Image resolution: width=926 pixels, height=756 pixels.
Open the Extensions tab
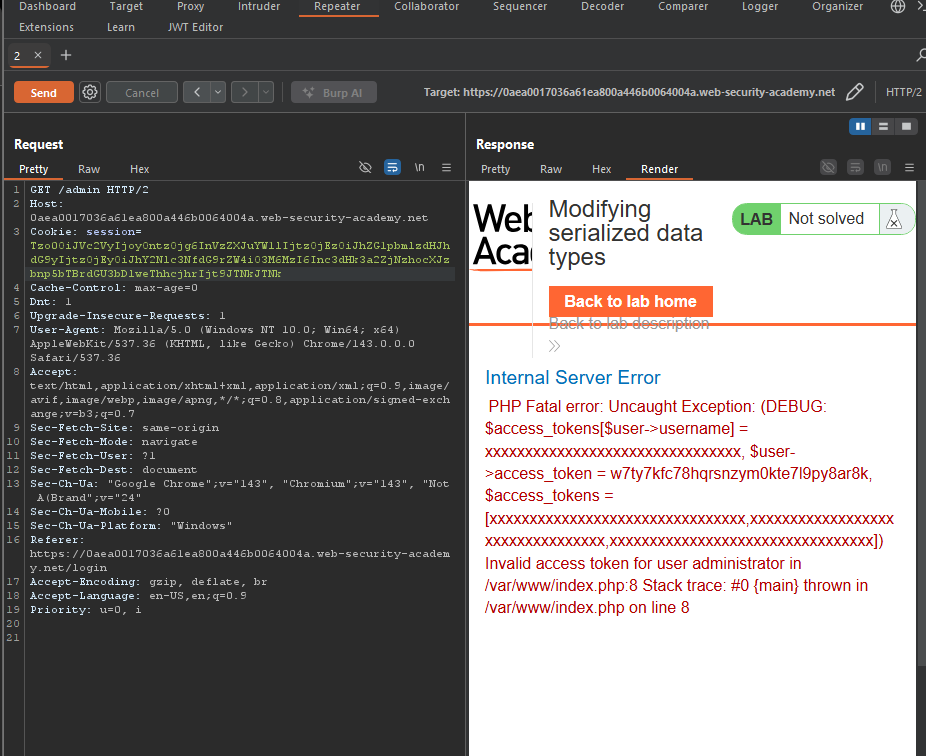point(46,27)
